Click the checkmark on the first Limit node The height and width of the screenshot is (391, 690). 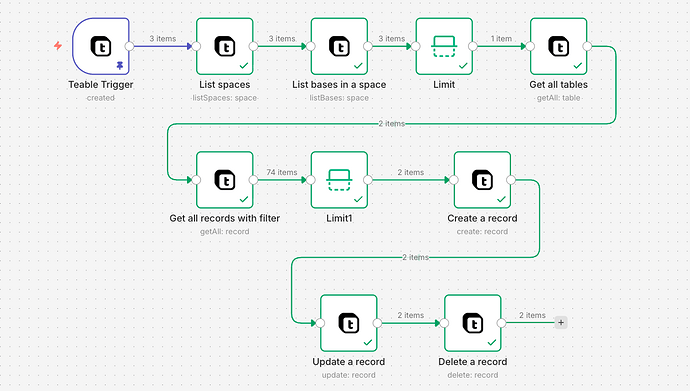point(463,66)
